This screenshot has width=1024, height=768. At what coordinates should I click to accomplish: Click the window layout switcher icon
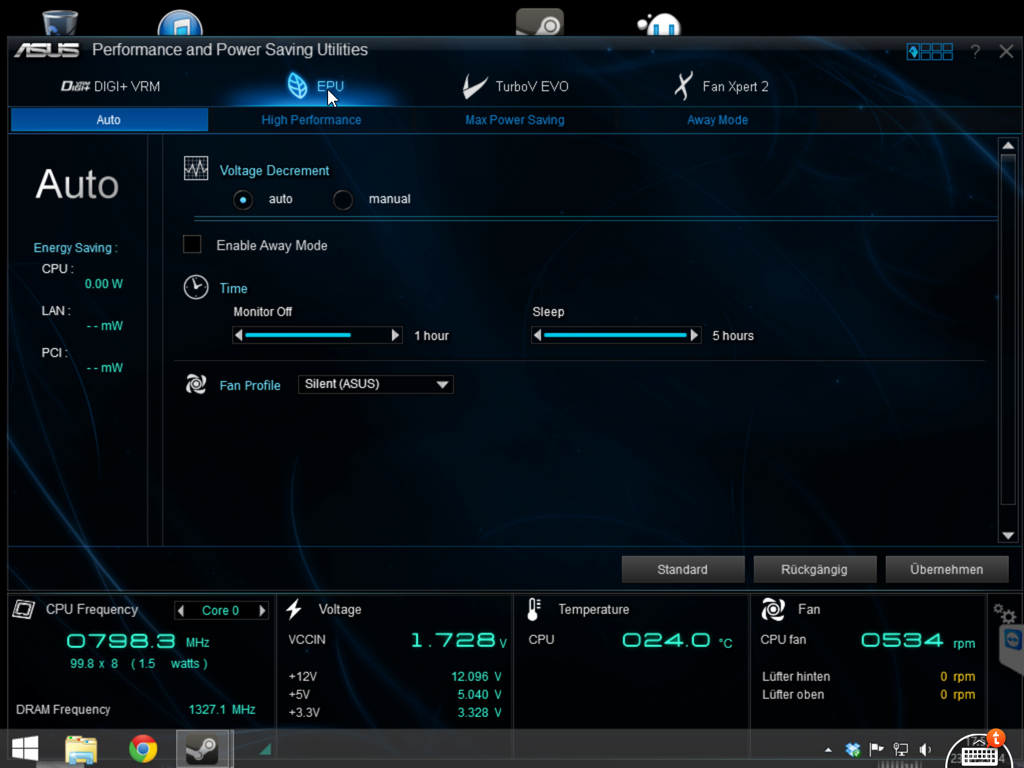click(930, 52)
